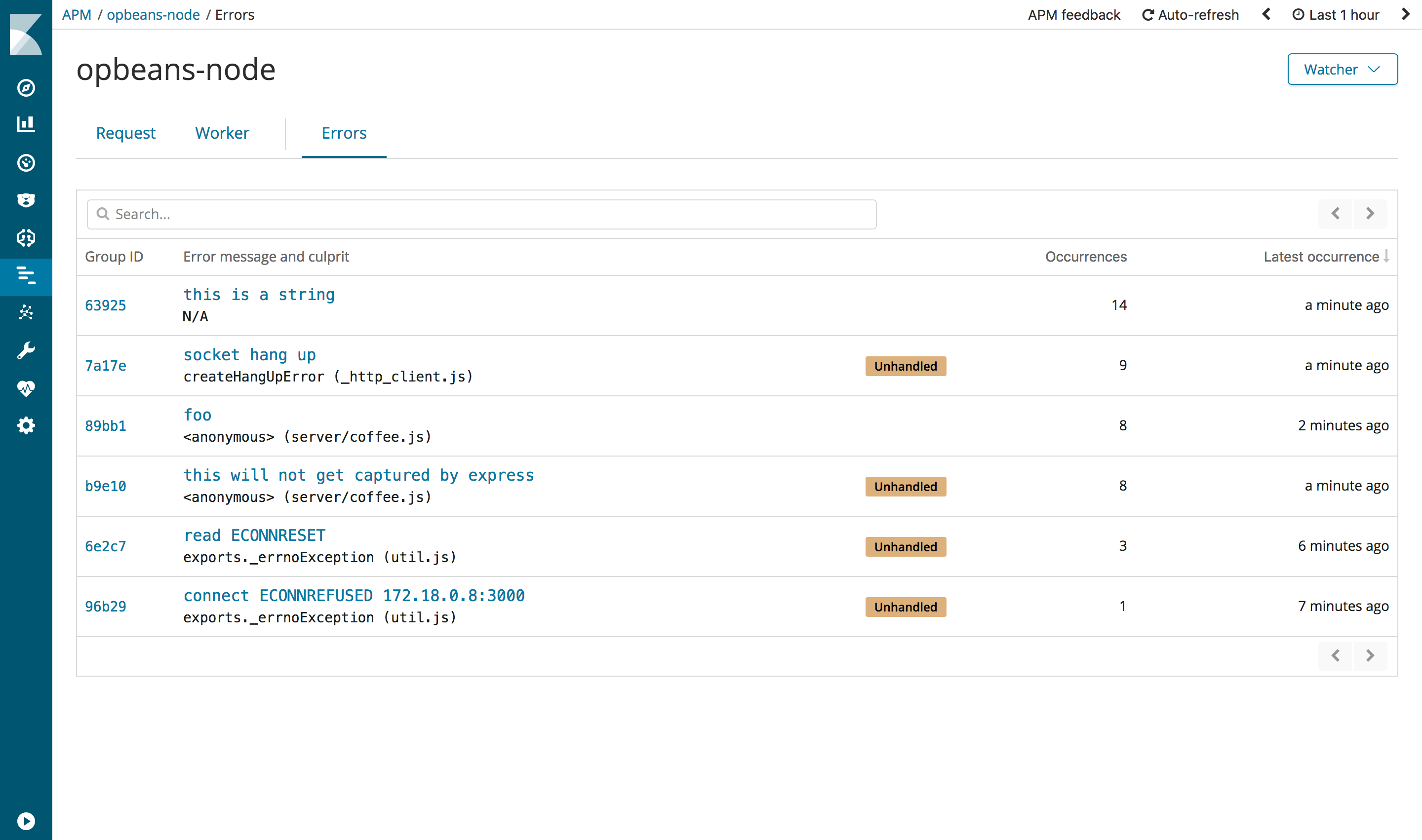This screenshot has width=1422, height=840.
Task: Open the Last 1 hour time picker
Action: (x=1336, y=15)
